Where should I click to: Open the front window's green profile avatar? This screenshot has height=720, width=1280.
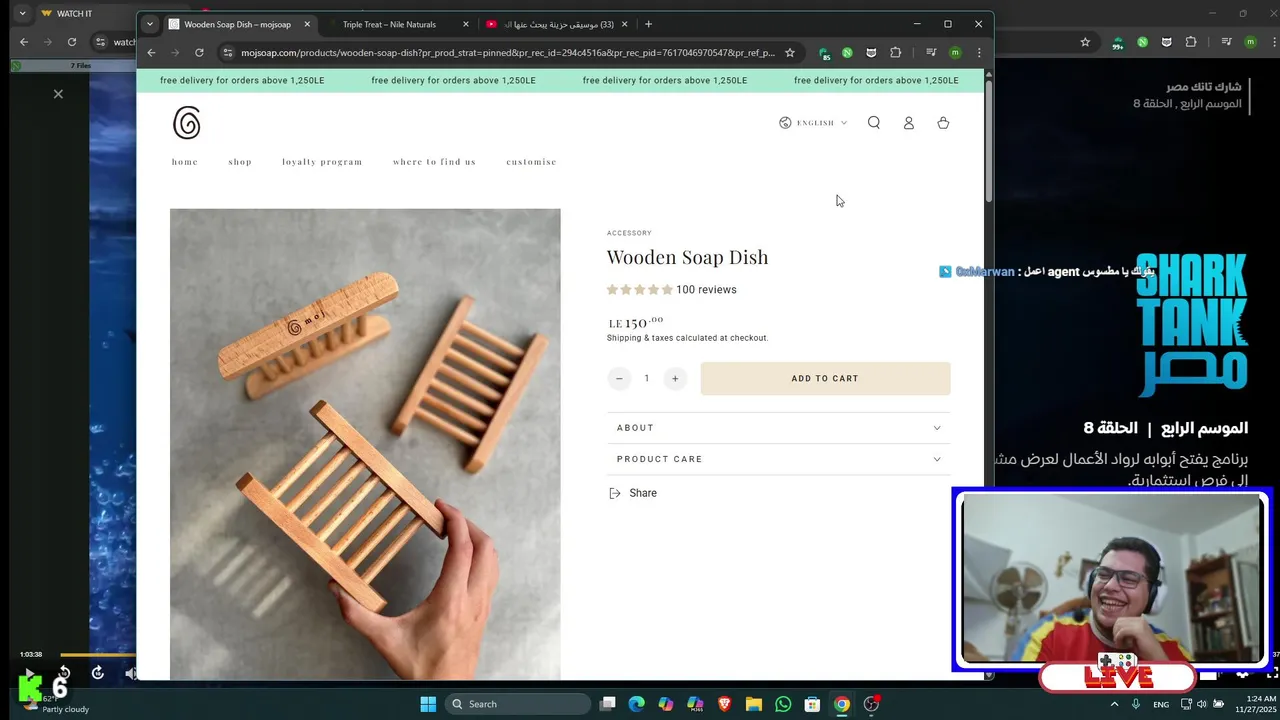coord(955,53)
